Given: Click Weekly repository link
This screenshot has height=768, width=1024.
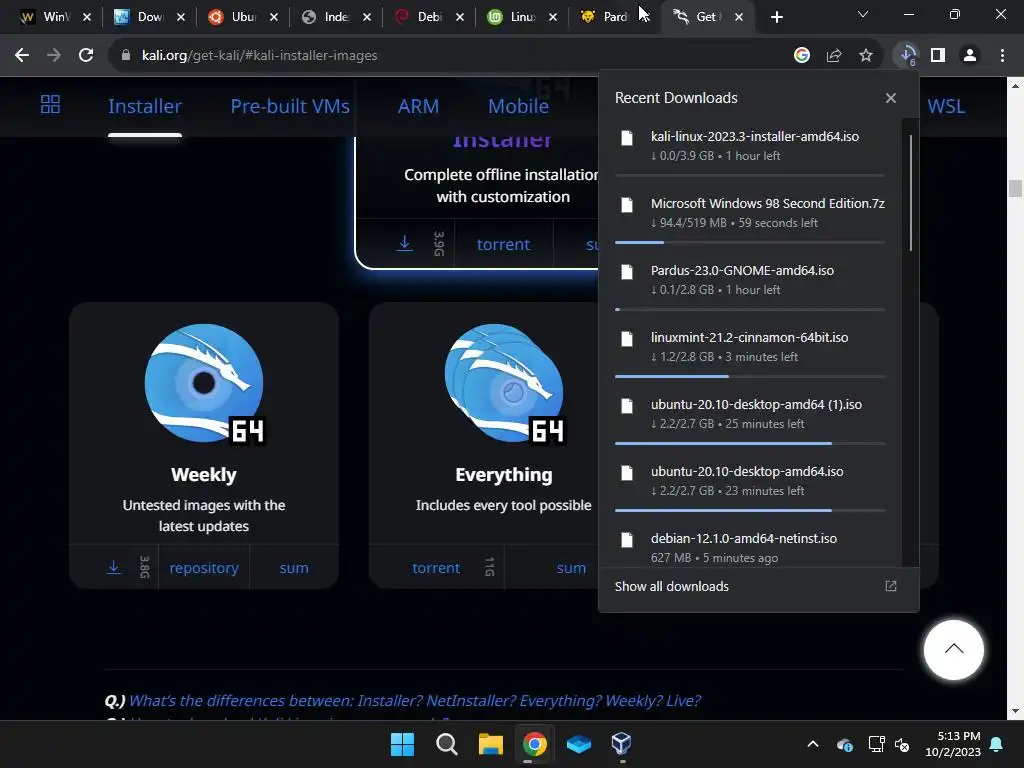Looking at the screenshot, I should (x=204, y=568).
